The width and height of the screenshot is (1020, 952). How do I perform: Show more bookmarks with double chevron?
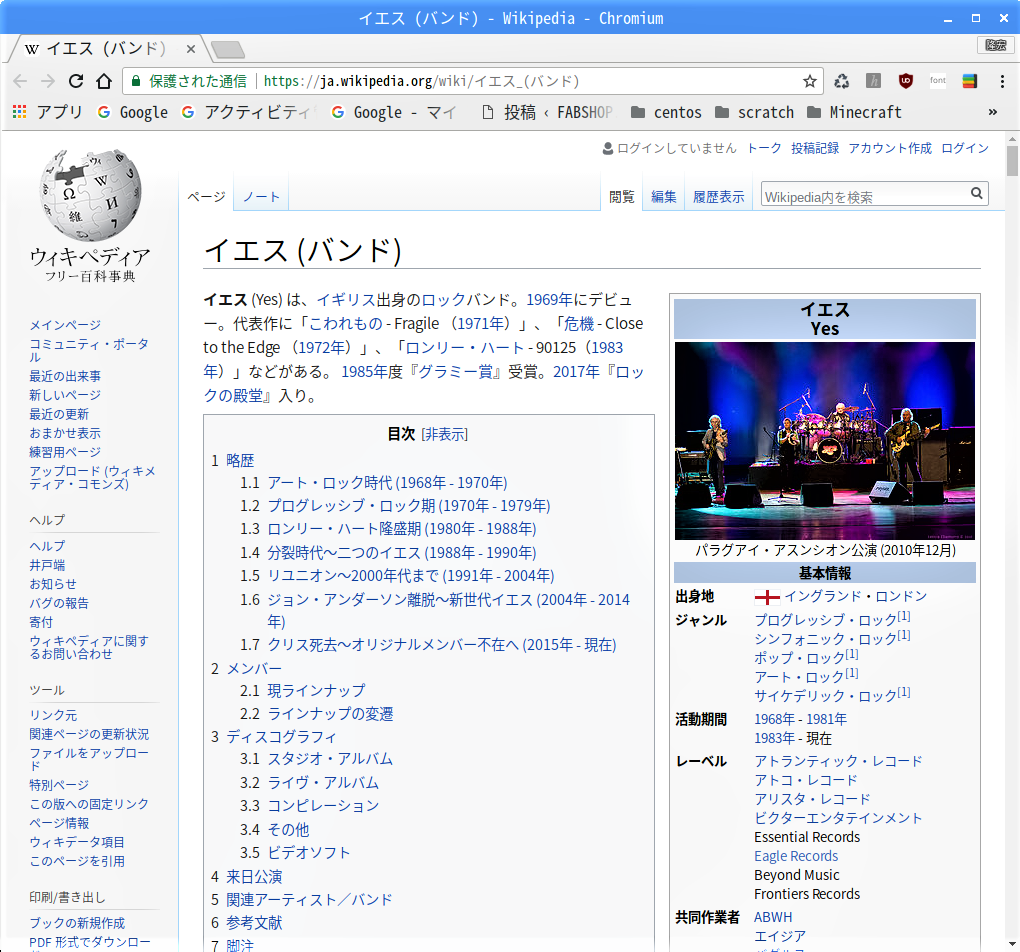(993, 112)
